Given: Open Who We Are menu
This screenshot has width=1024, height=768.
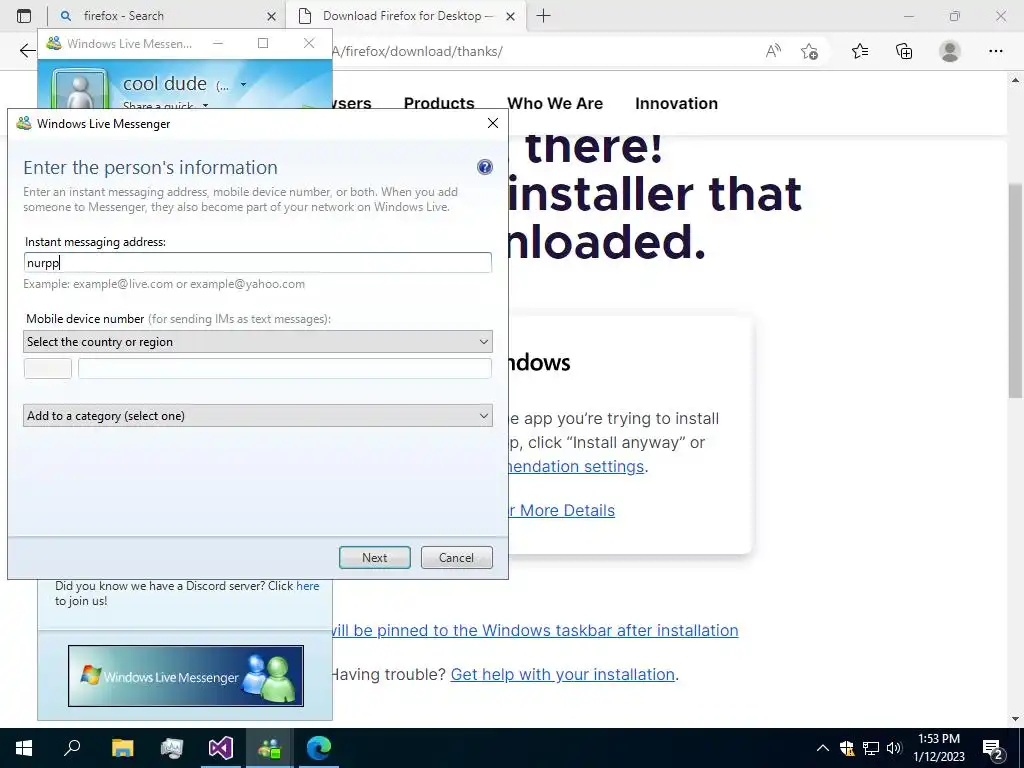Looking at the screenshot, I should coord(555,103).
